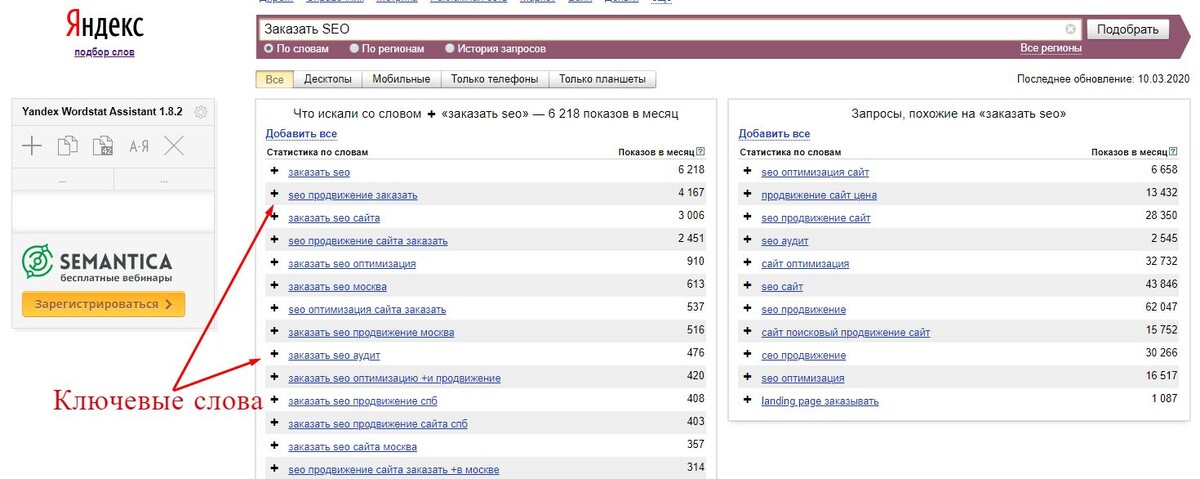Select the 'По регионам' radio button
The image size is (1200, 479).
(x=354, y=48)
